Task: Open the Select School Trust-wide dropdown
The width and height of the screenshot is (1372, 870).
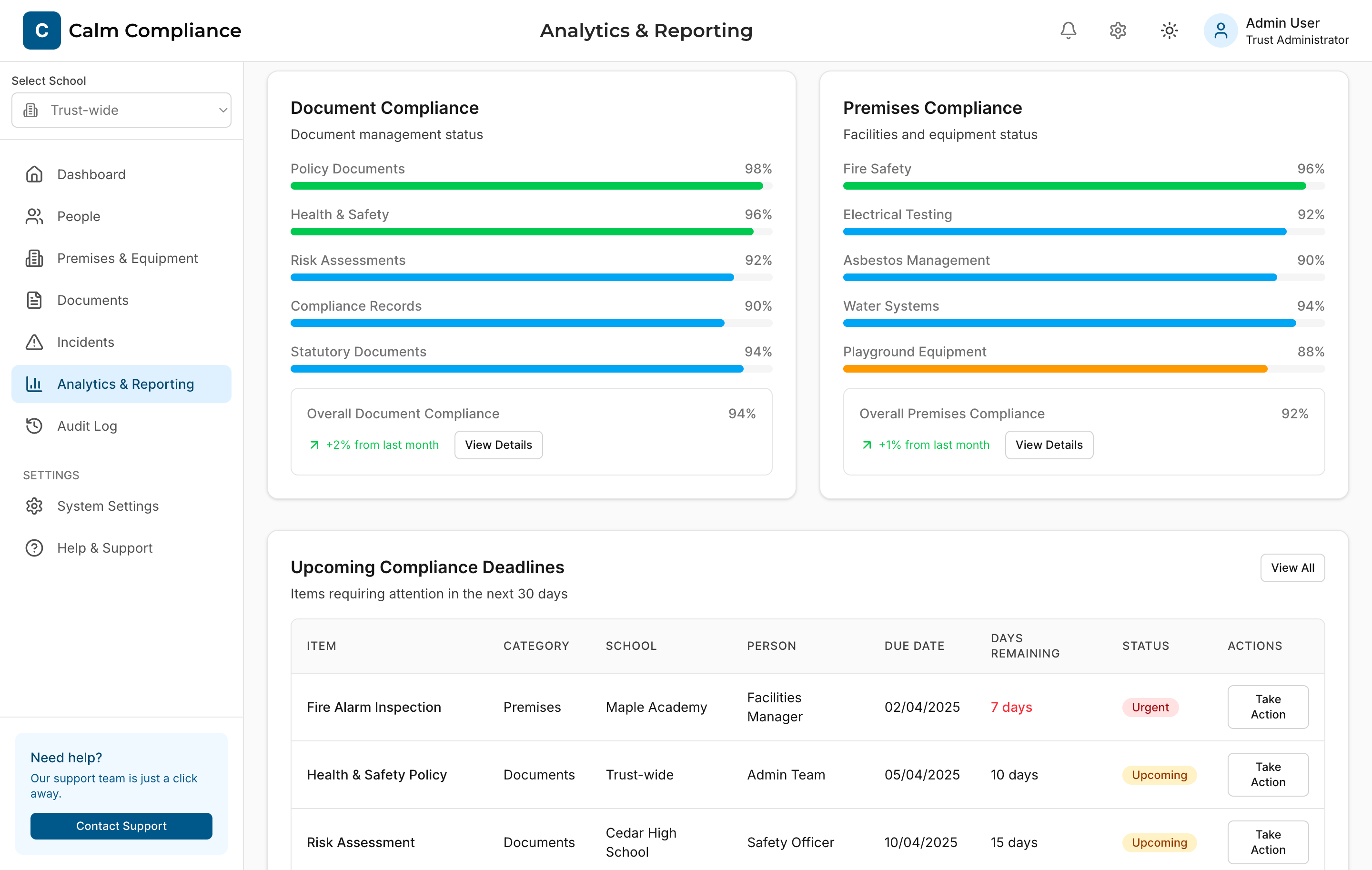Action: (x=121, y=110)
